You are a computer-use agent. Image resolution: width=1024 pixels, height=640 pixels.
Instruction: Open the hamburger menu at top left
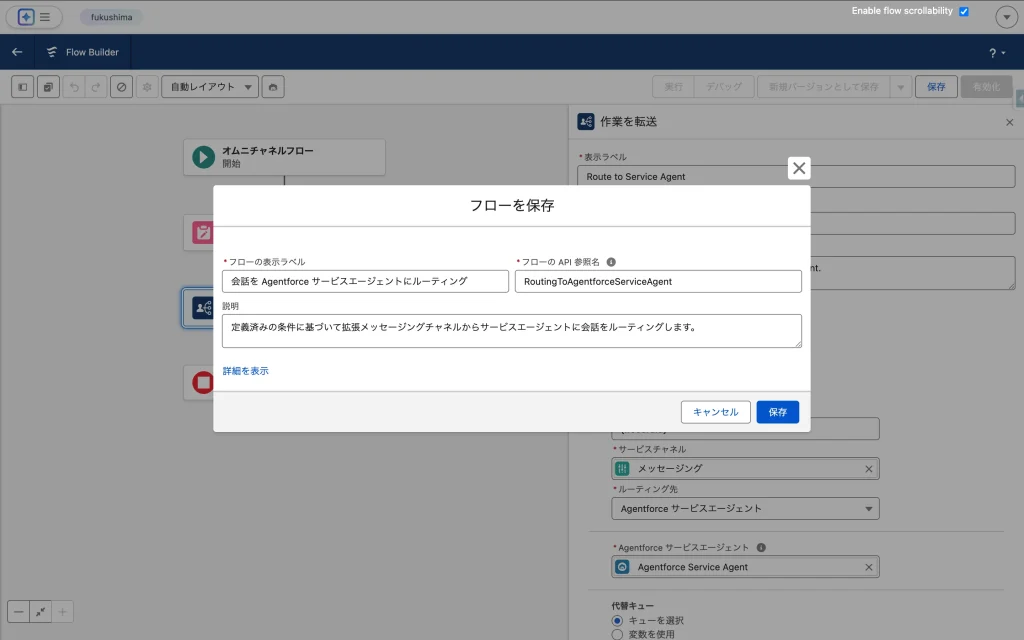click(x=44, y=17)
